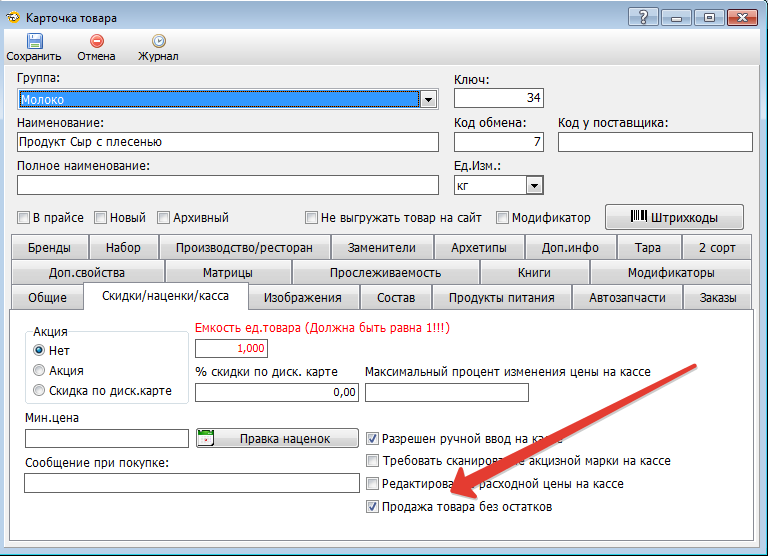Open the Производство/ресторан tab
Viewport: 768px width, 556px height.
(x=243, y=247)
